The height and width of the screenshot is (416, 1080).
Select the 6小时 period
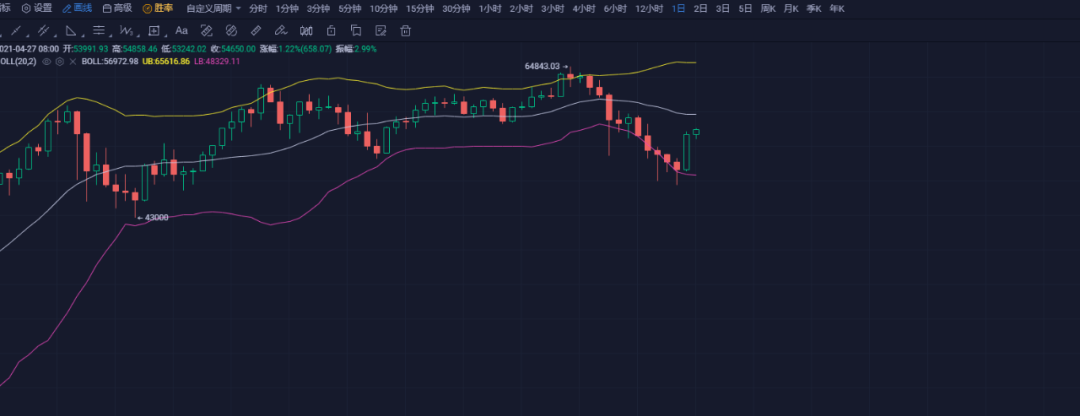(x=615, y=8)
